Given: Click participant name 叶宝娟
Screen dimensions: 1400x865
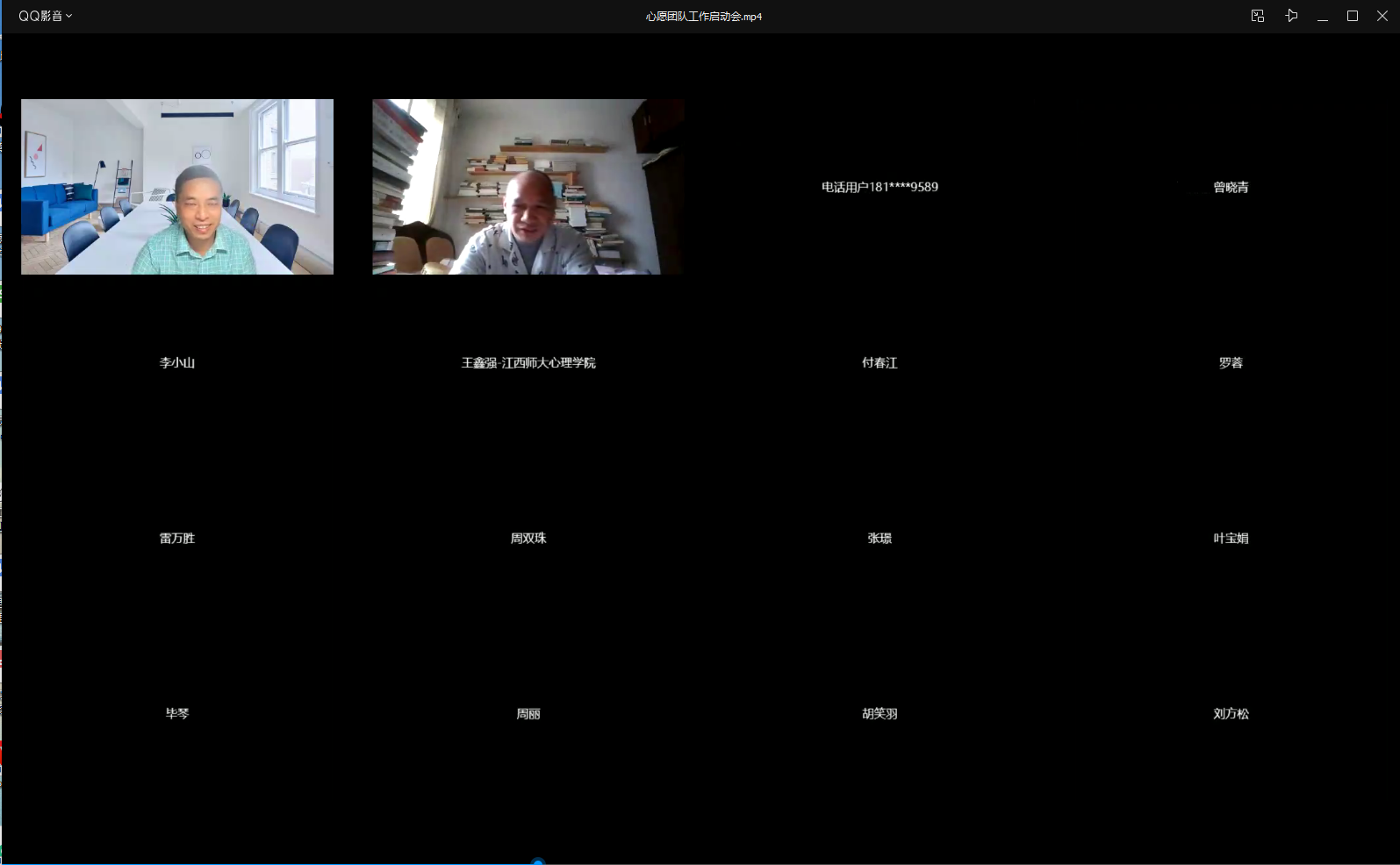Looking at the screenshot, I should (1231, 538).
